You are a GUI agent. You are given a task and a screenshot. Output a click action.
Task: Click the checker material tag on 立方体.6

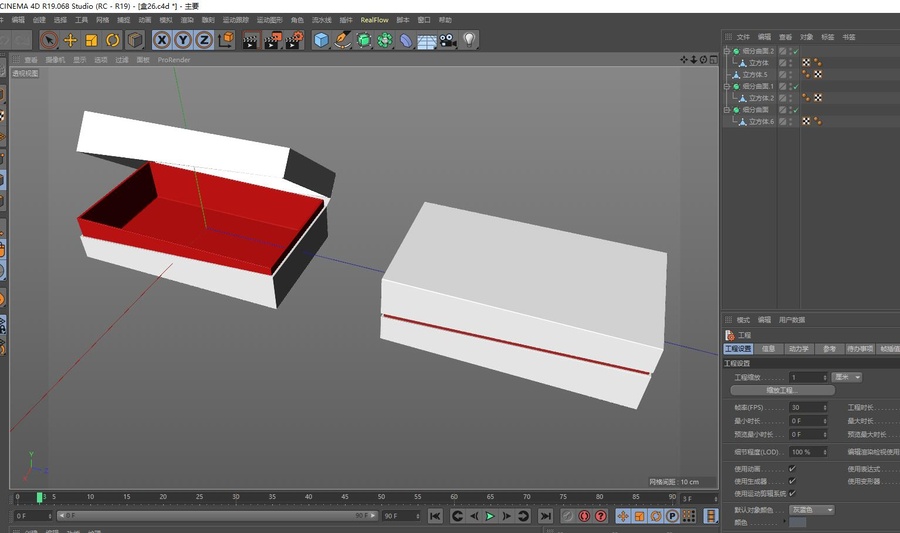pos(806,121)
